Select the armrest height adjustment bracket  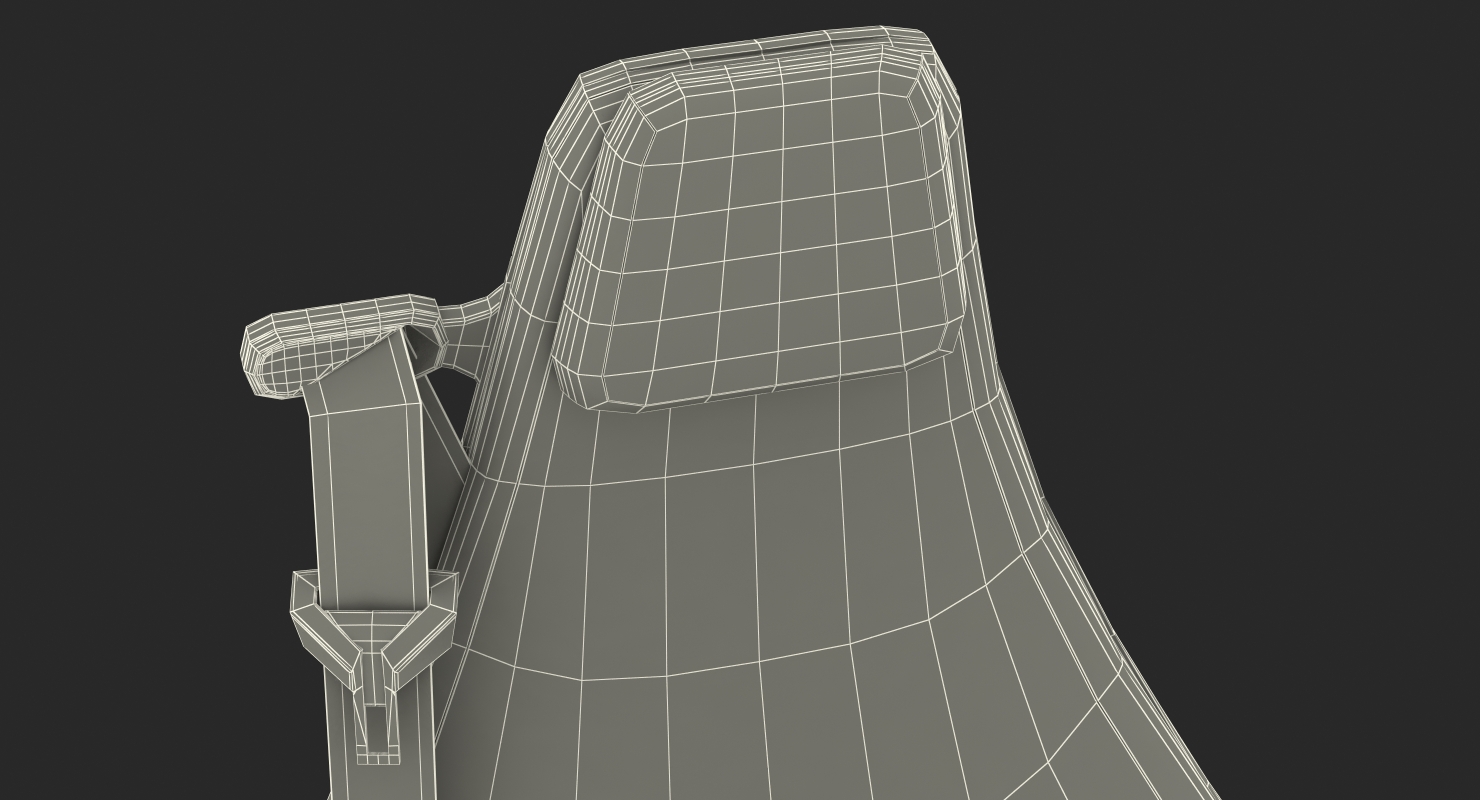pyautogui.click(x=374, y=665)
